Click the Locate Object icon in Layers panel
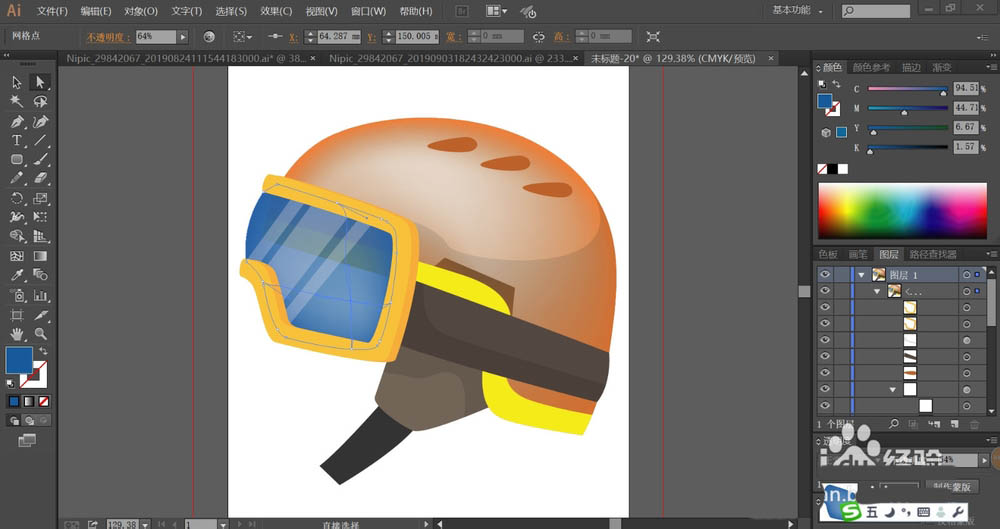The image size is (1000, 529). tap(894, 424)
